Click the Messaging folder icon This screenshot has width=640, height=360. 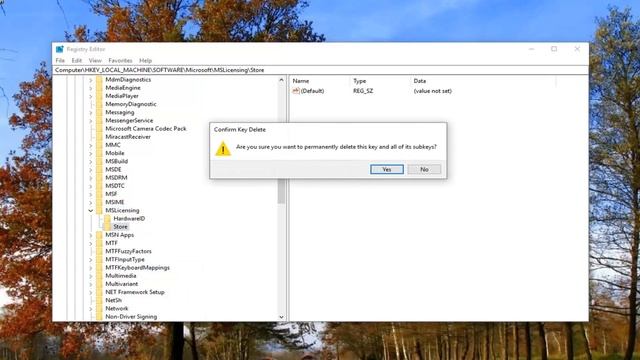point(99,112)
